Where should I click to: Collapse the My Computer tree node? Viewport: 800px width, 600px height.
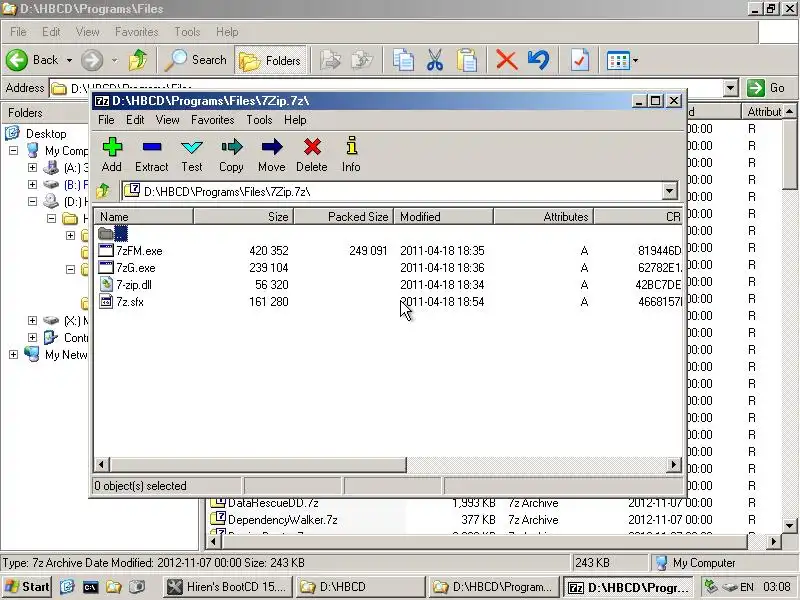coord(13,151)
